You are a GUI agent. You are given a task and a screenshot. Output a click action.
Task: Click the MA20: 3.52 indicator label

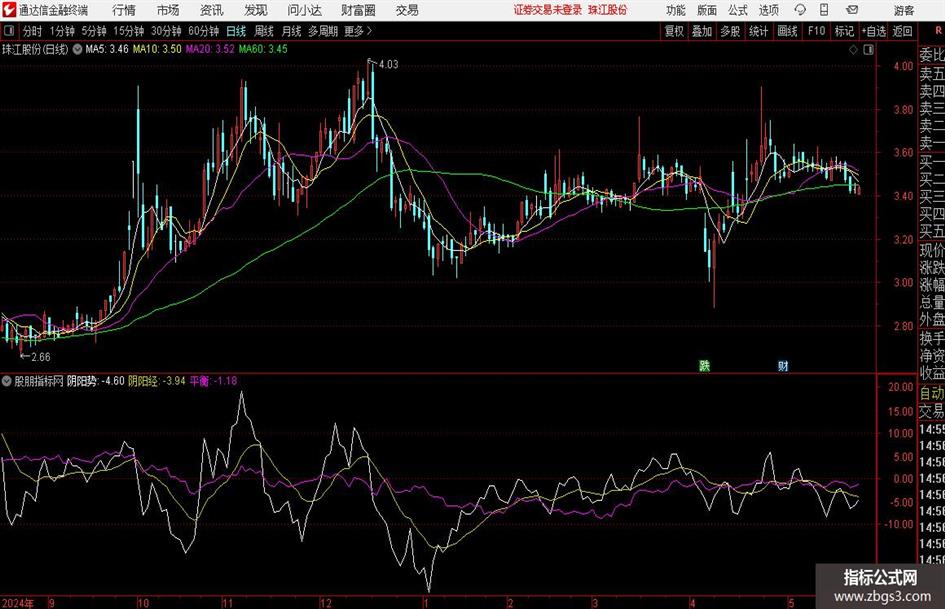(x=210, y=49)
